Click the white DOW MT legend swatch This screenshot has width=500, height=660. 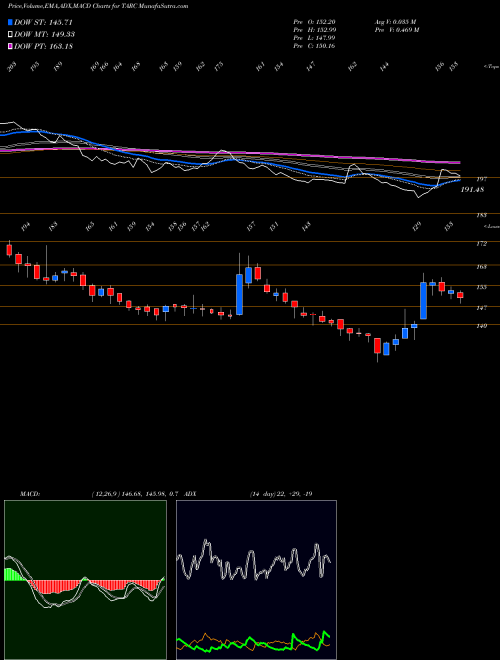tap(10, 34)
